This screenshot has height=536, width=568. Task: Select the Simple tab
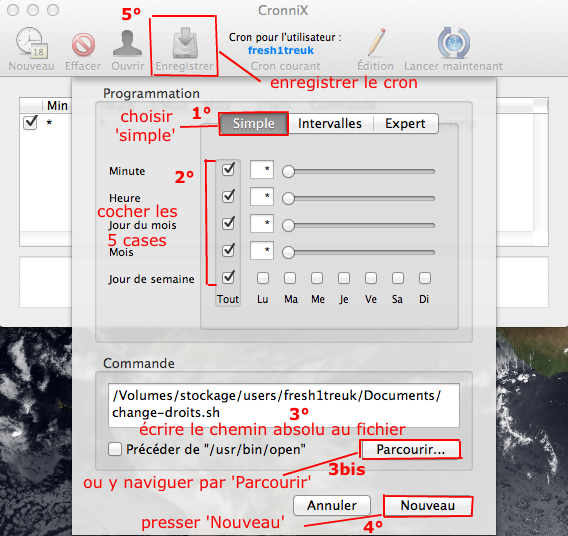[x=254, y=123]
